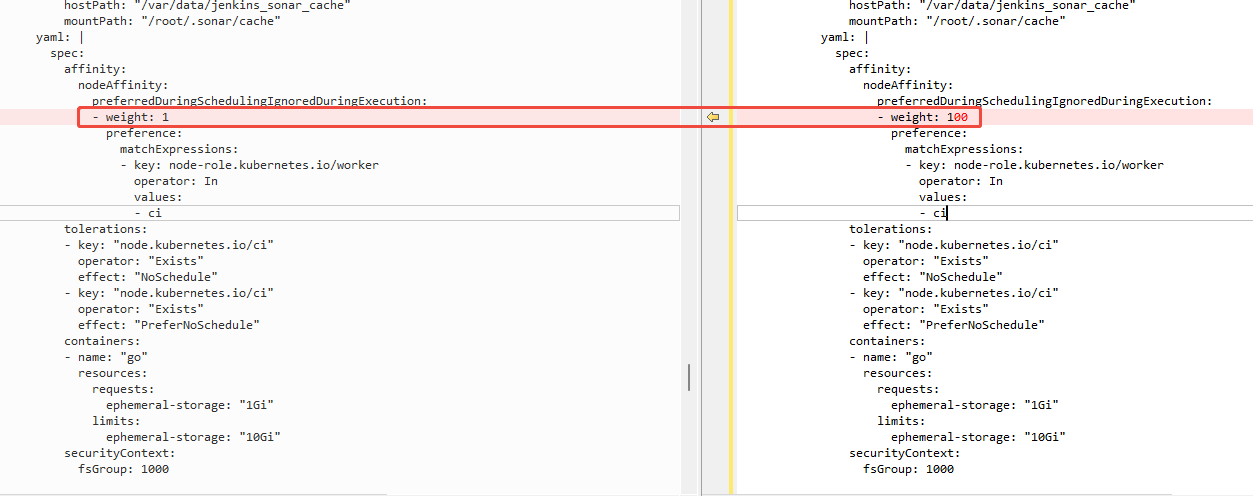Click 'preference:' in right pane
This screenshot has height=496, width=1253.
(929, 133)
